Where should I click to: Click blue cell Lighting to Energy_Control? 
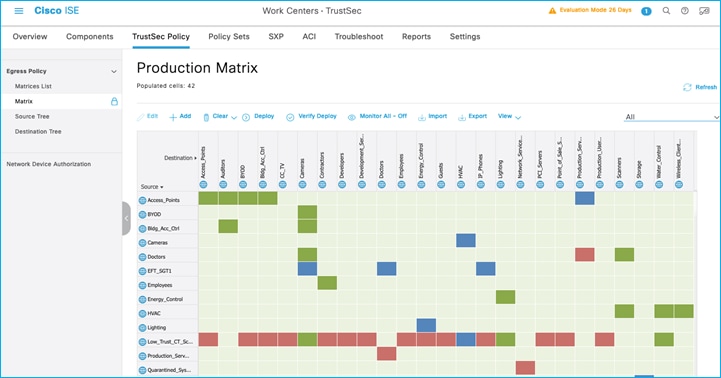[426, 326]
